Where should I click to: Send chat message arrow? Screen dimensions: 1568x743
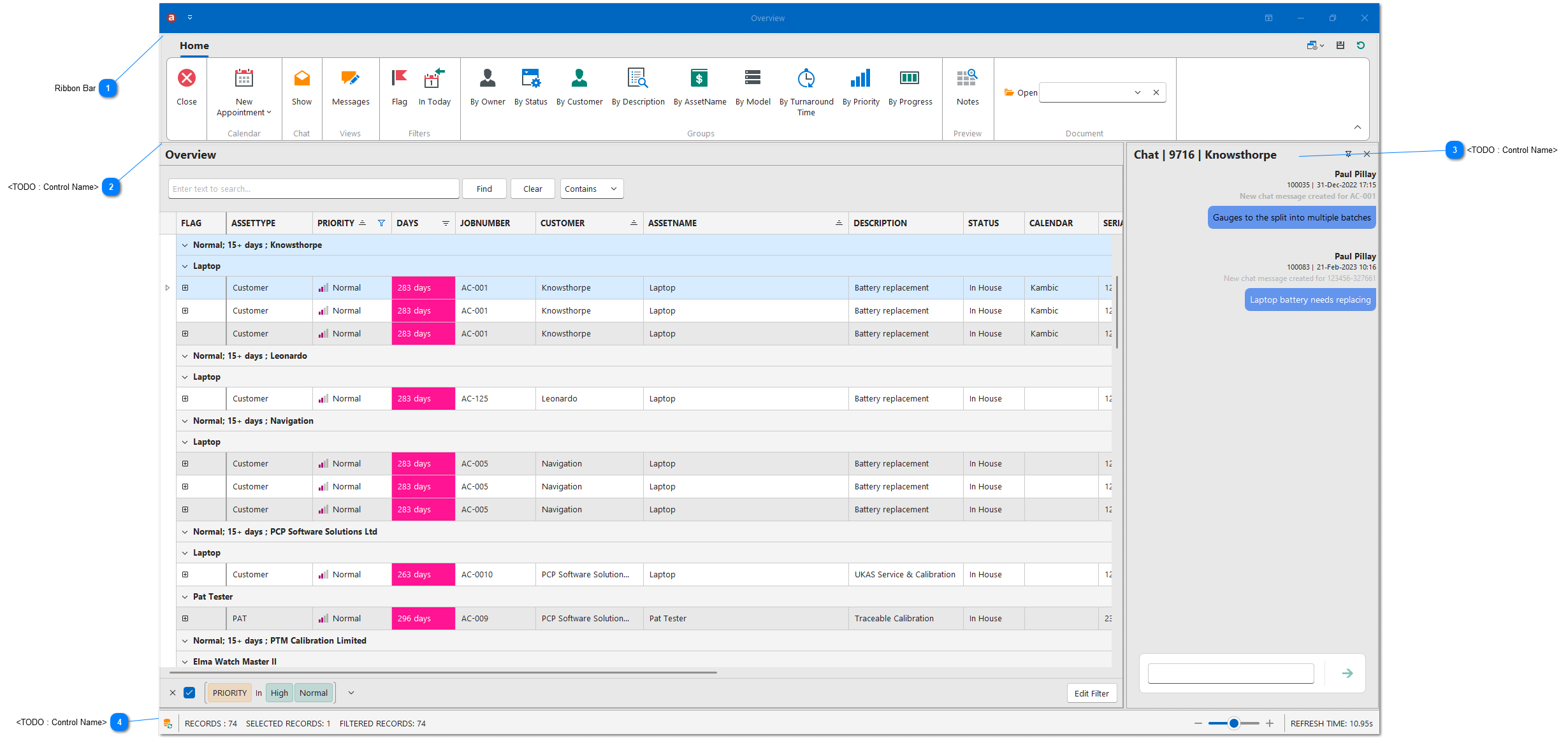tap(1347, 673)
